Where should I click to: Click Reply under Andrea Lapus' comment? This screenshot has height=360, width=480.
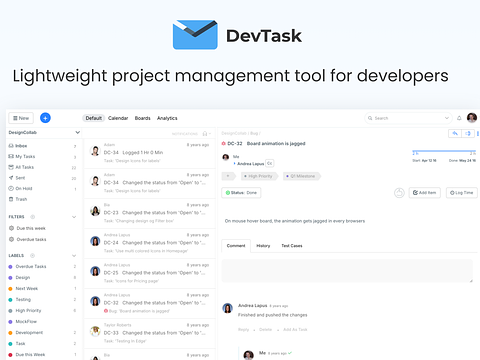click(243, 330)
